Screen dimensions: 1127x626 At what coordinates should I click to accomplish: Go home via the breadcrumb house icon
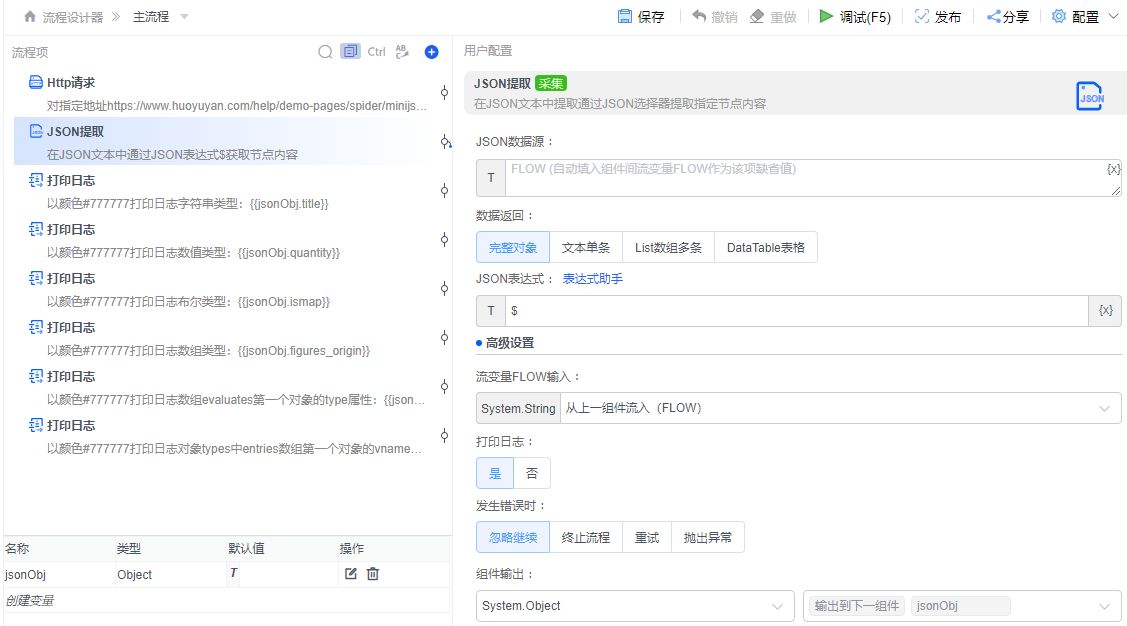coord(29,15)
